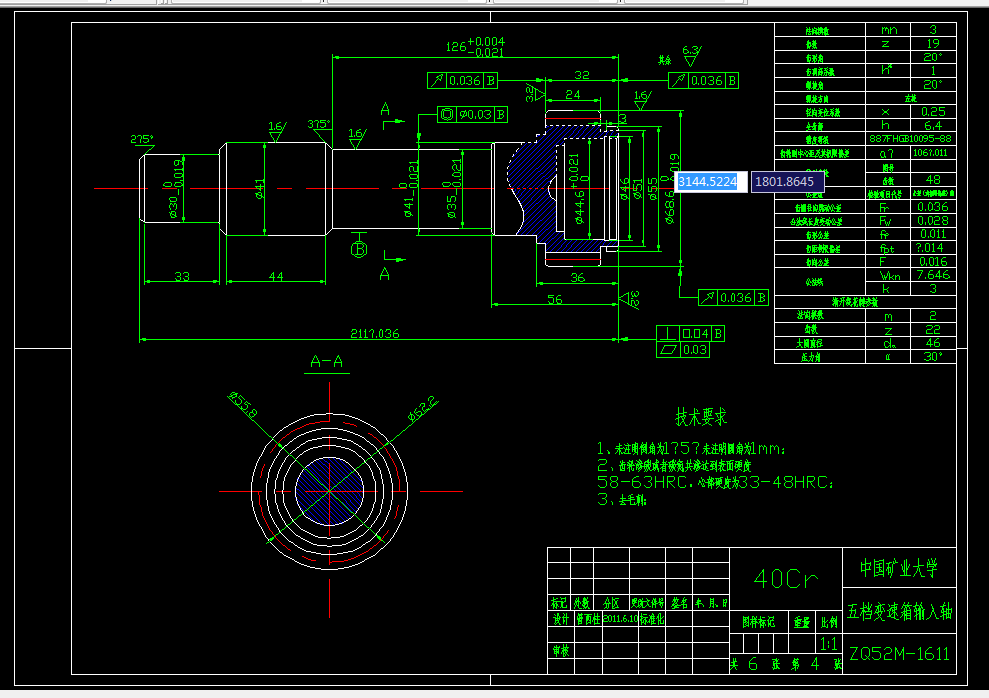
Task: Select the ø46 diameter dimension
Action: coord(624,189)
